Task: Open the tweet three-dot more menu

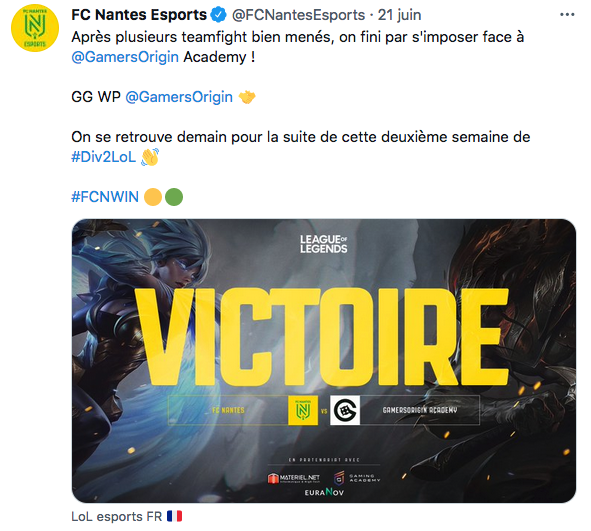Action: click(x=567, y=15)
